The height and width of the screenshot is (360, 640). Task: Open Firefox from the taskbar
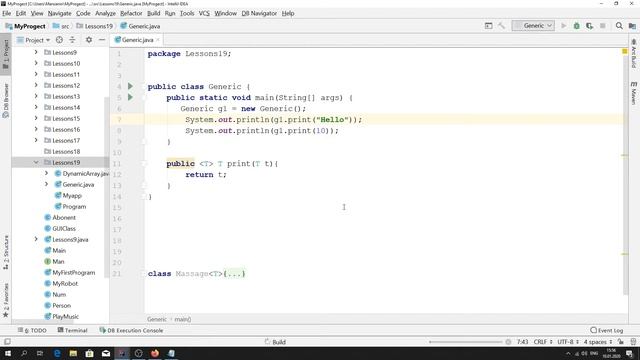point(155,353)
